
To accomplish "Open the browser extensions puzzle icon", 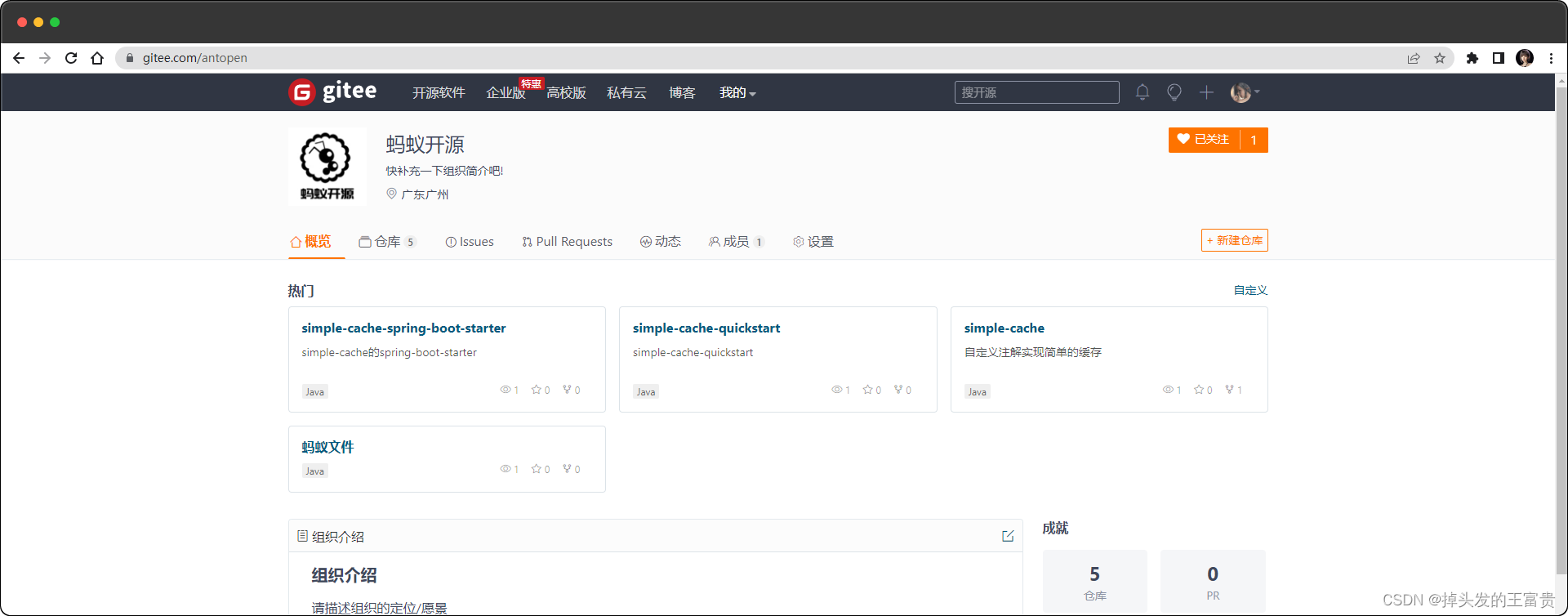I will click(1472, 58).
